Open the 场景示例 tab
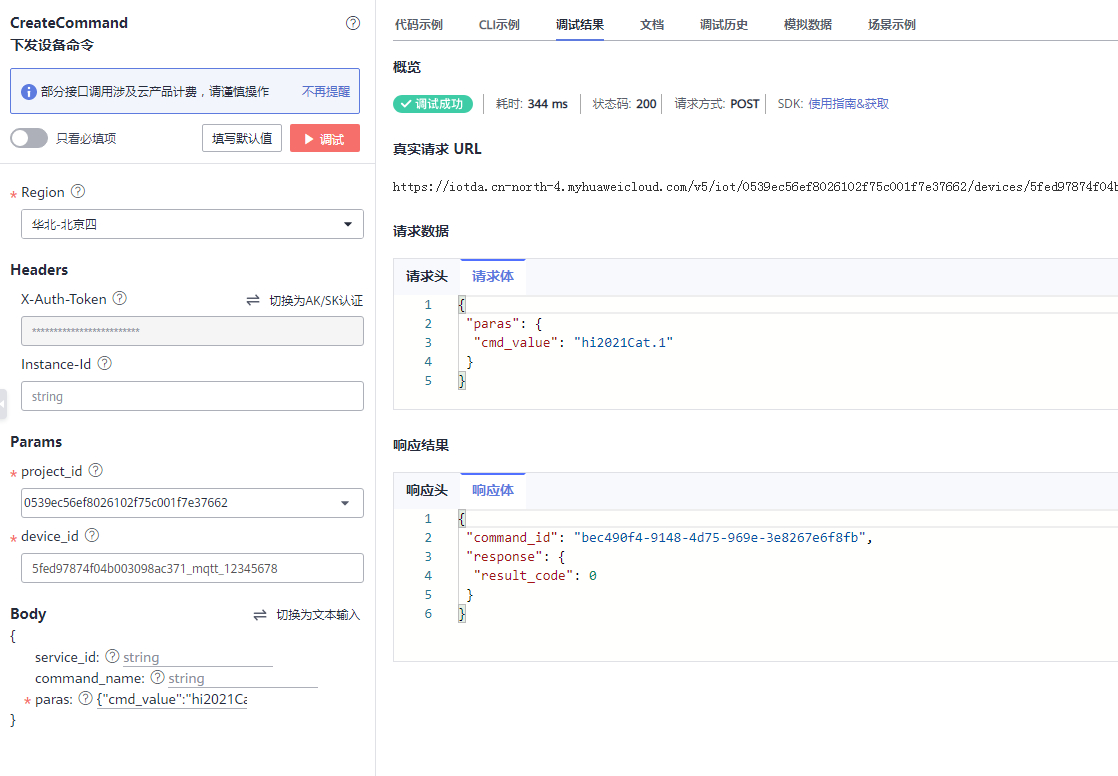Viewport: 1118px width, 776px height. tap(892, 24)
